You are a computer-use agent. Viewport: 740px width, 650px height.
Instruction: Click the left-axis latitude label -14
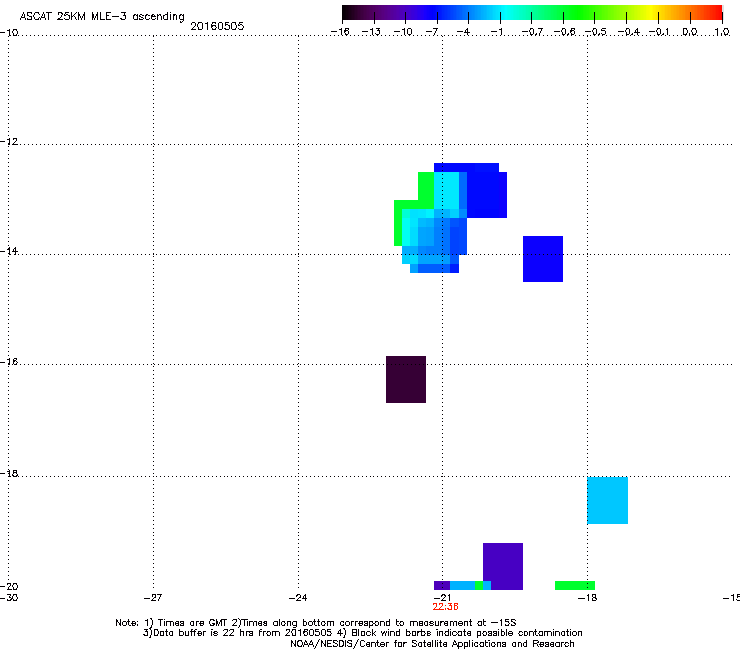[9, 251]
